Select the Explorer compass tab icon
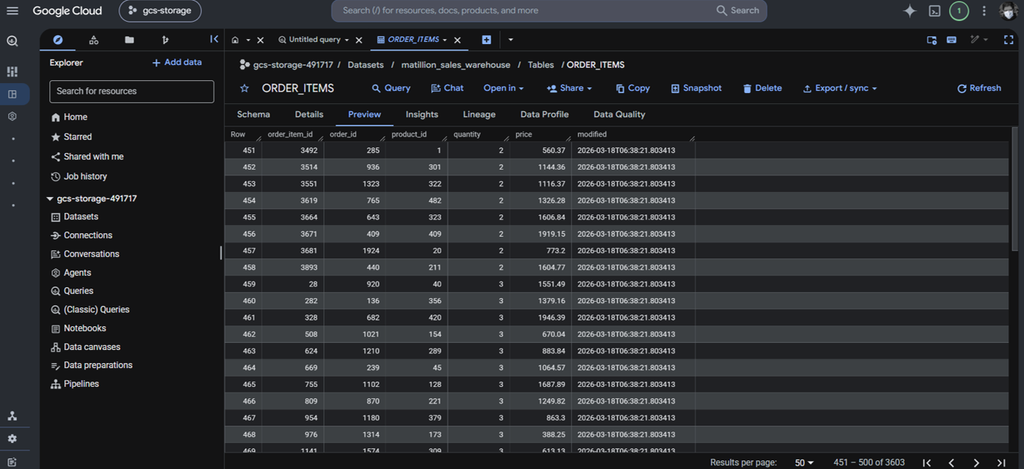 click(x=57, y=40)
